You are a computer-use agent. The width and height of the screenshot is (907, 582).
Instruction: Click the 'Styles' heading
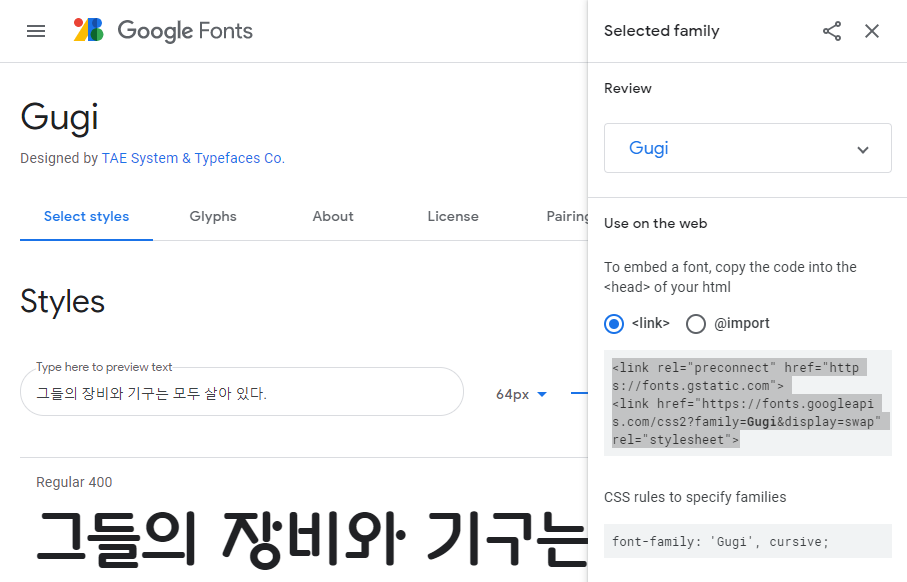point(62,301)
